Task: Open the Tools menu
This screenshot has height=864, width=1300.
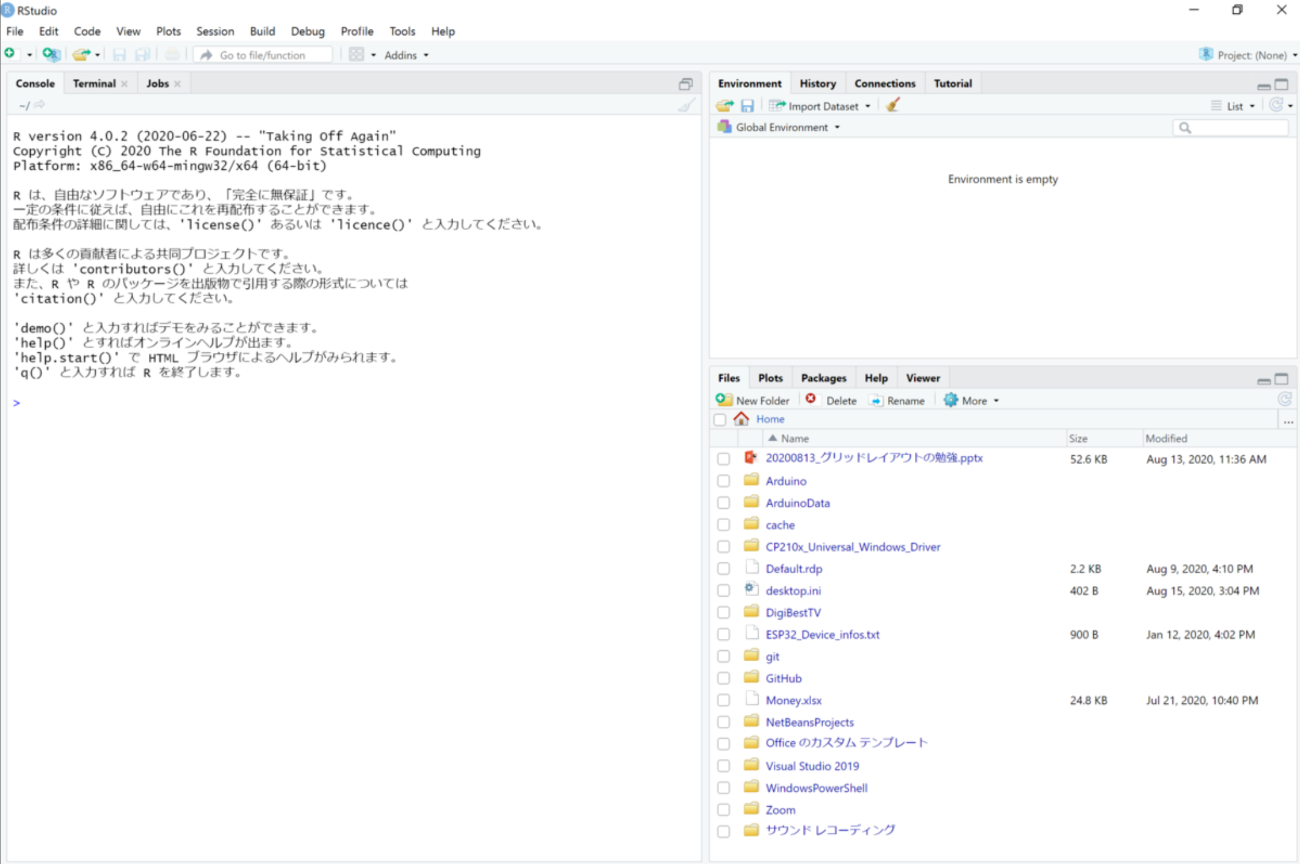Action: (x=402, y=31)
